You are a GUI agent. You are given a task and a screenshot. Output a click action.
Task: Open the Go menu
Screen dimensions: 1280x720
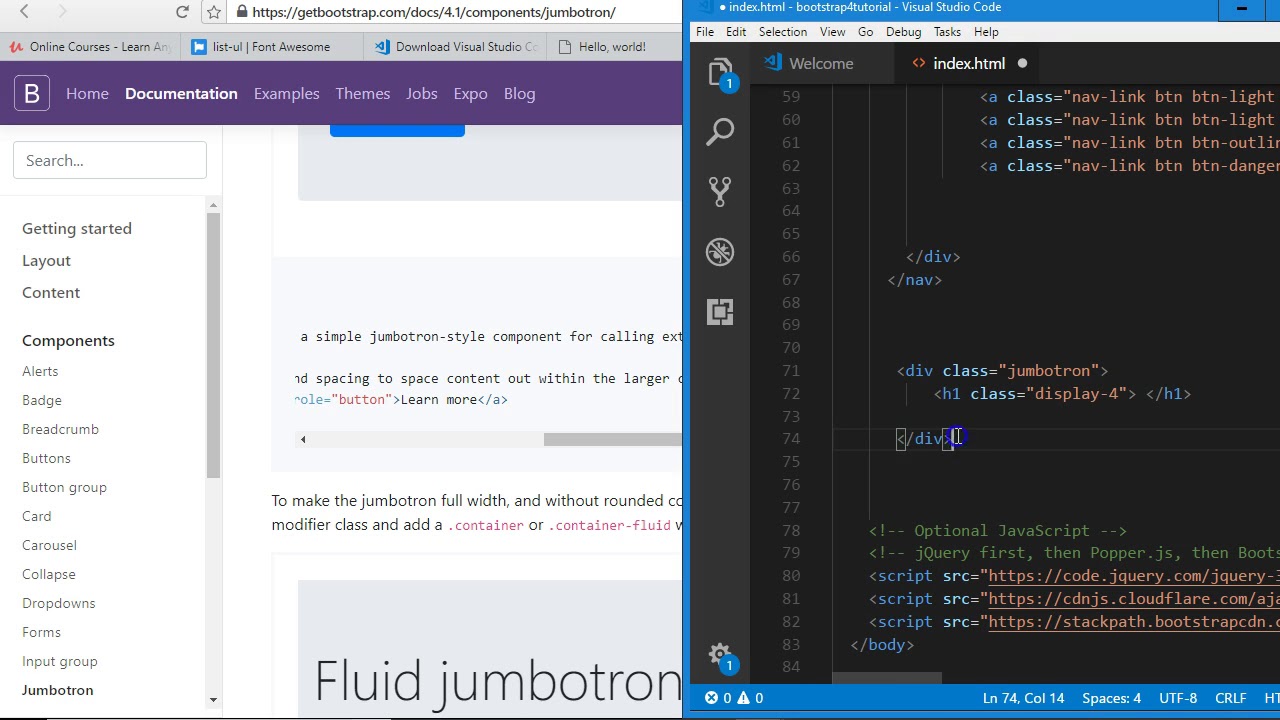click(x=865, y=32)
